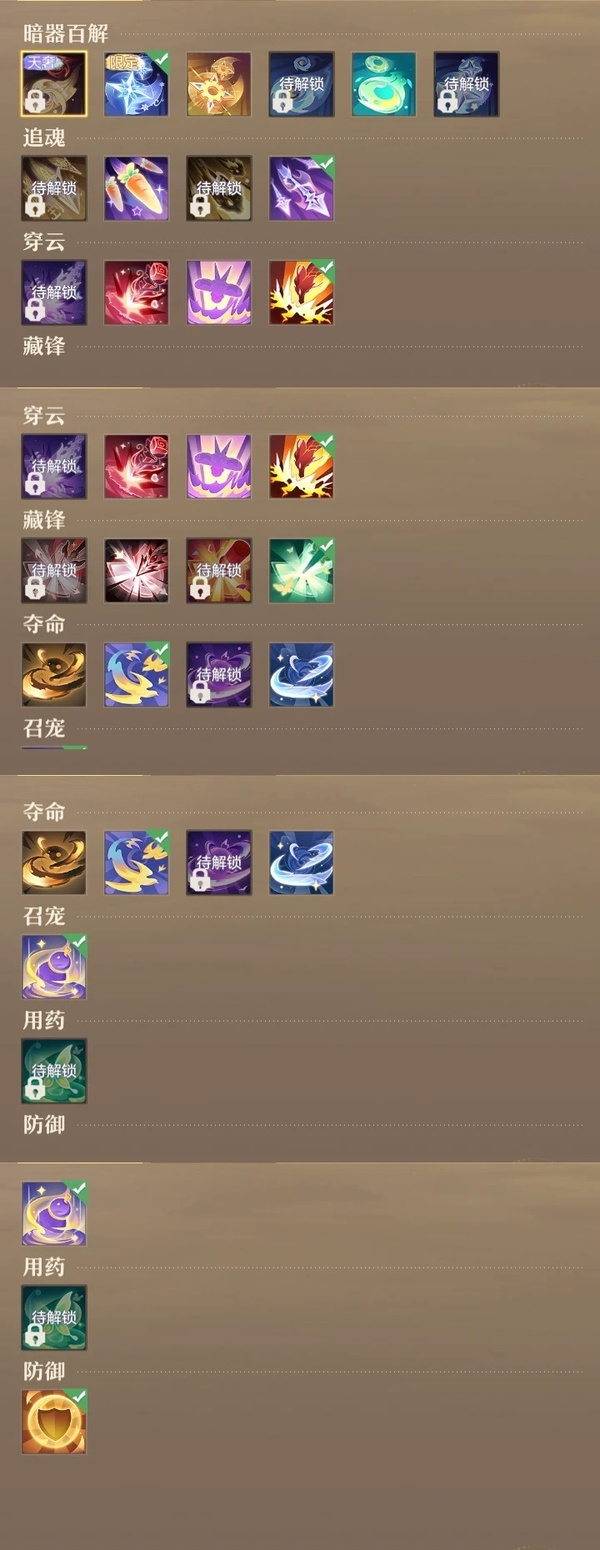Image resolution: width=600 pixels, height=1550 pixels.
Task: Tap the locked golden crossbow 追魂 skin
Action: click(54, 188)
